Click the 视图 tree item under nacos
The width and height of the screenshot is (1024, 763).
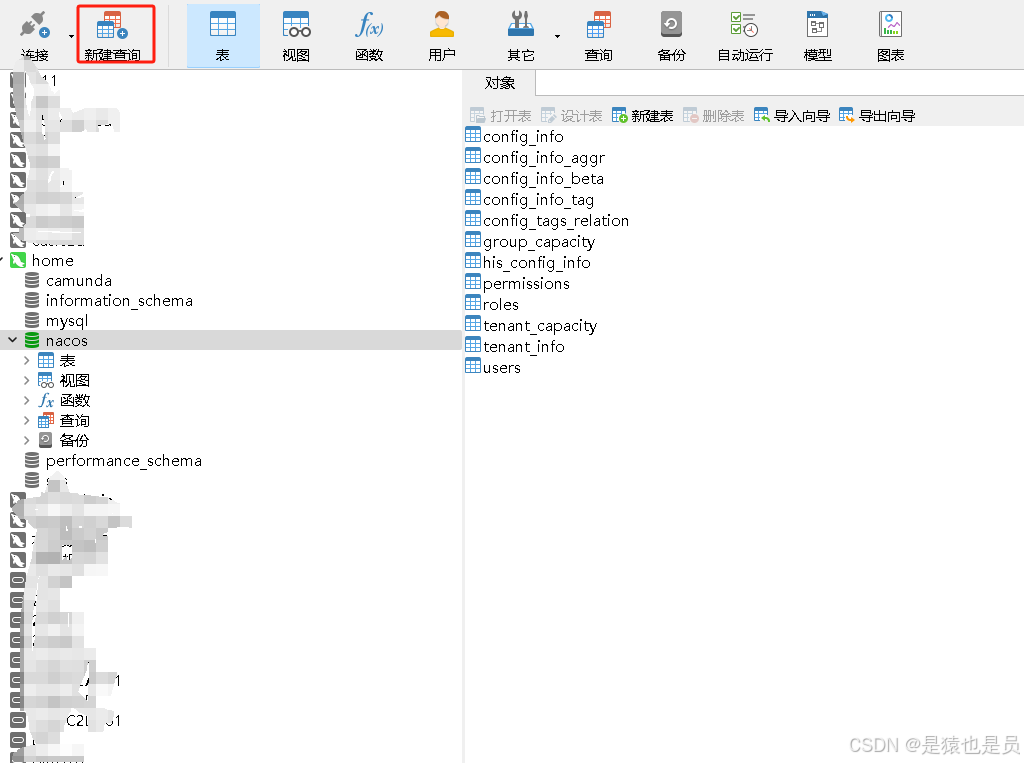(74, 380)
